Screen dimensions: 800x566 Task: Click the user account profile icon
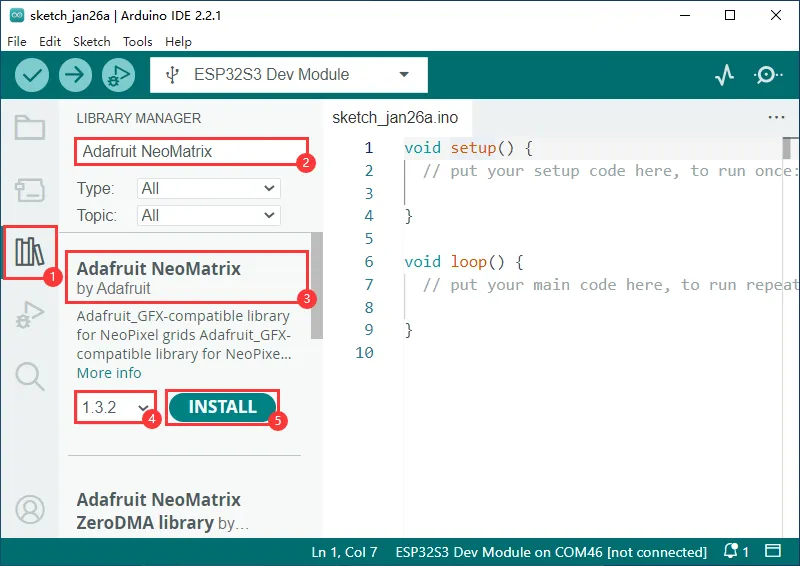click(x=30, y=509)
